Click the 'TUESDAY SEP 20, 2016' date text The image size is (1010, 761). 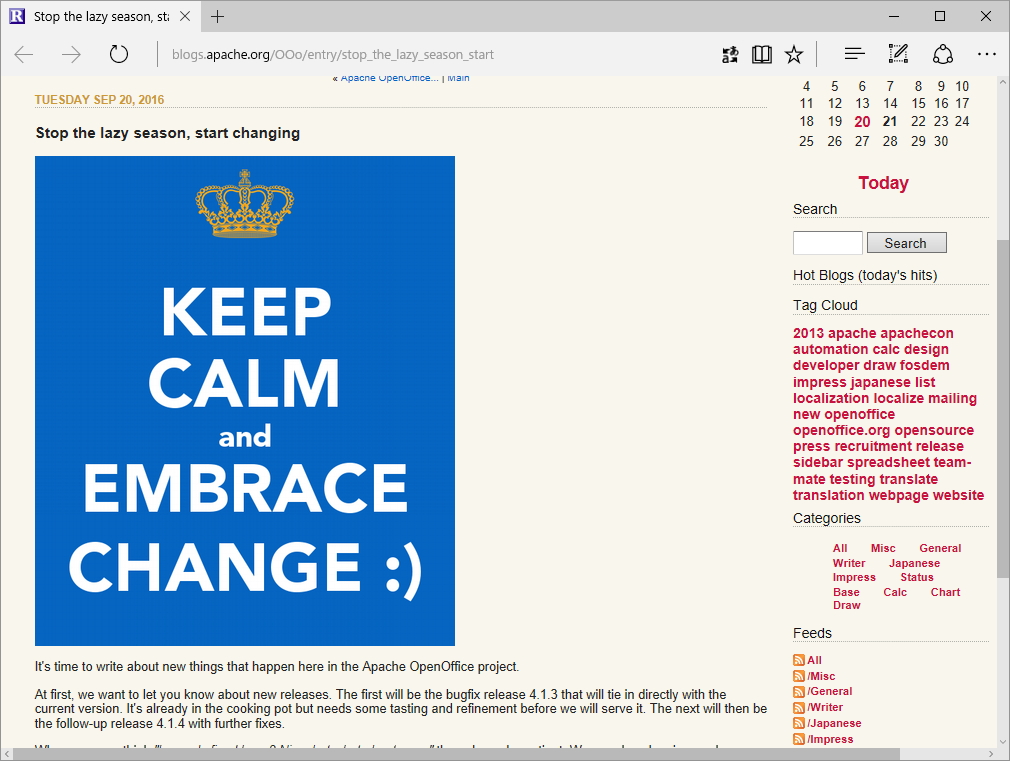click(x=99, y=100)
